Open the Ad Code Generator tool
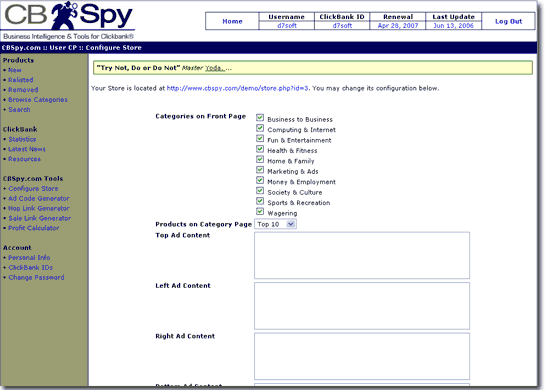 pyautogui.click(x=39, y=198)
